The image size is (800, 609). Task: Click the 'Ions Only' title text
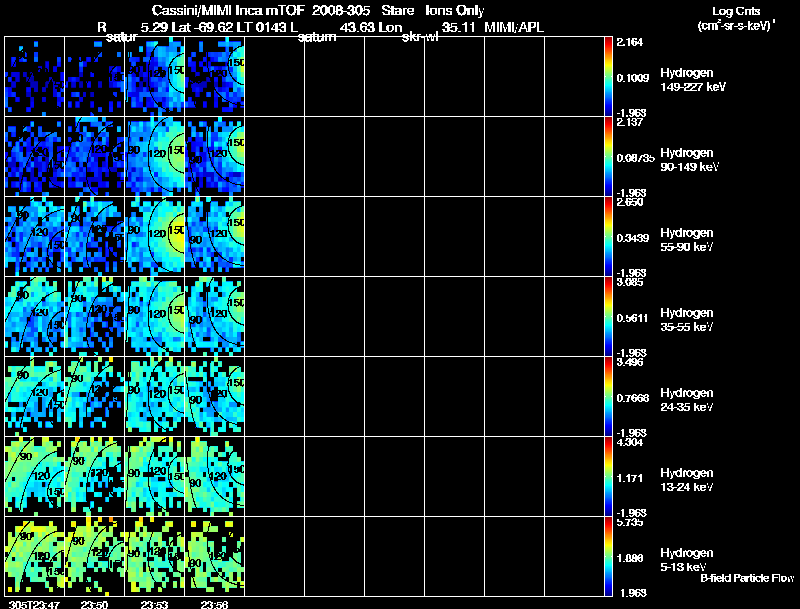[x=455, y=11]
